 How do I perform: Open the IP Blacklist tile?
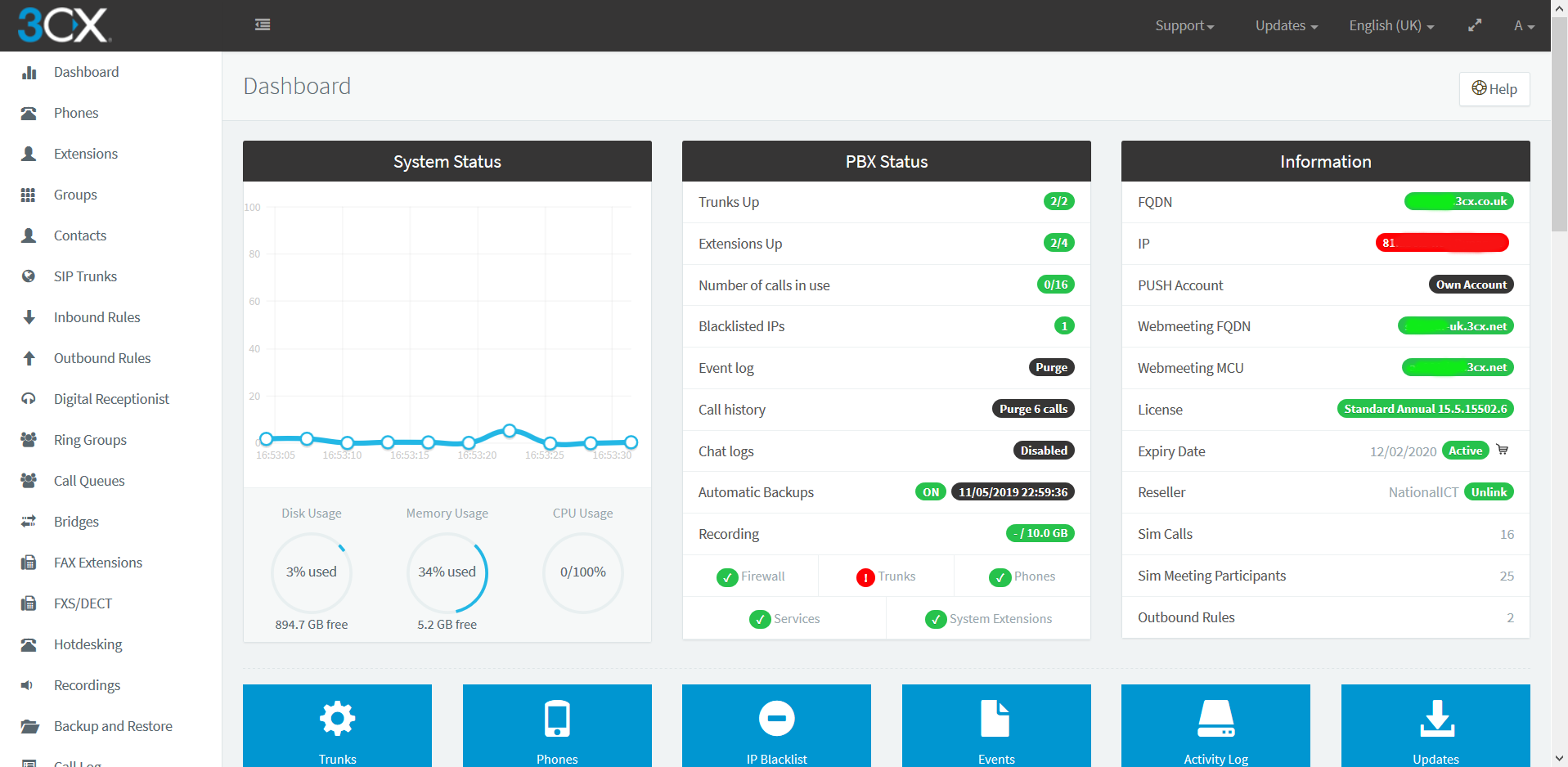click(776, 725)
